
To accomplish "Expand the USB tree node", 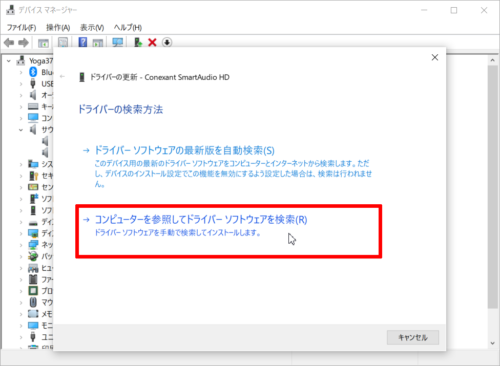I will [21, 84].
